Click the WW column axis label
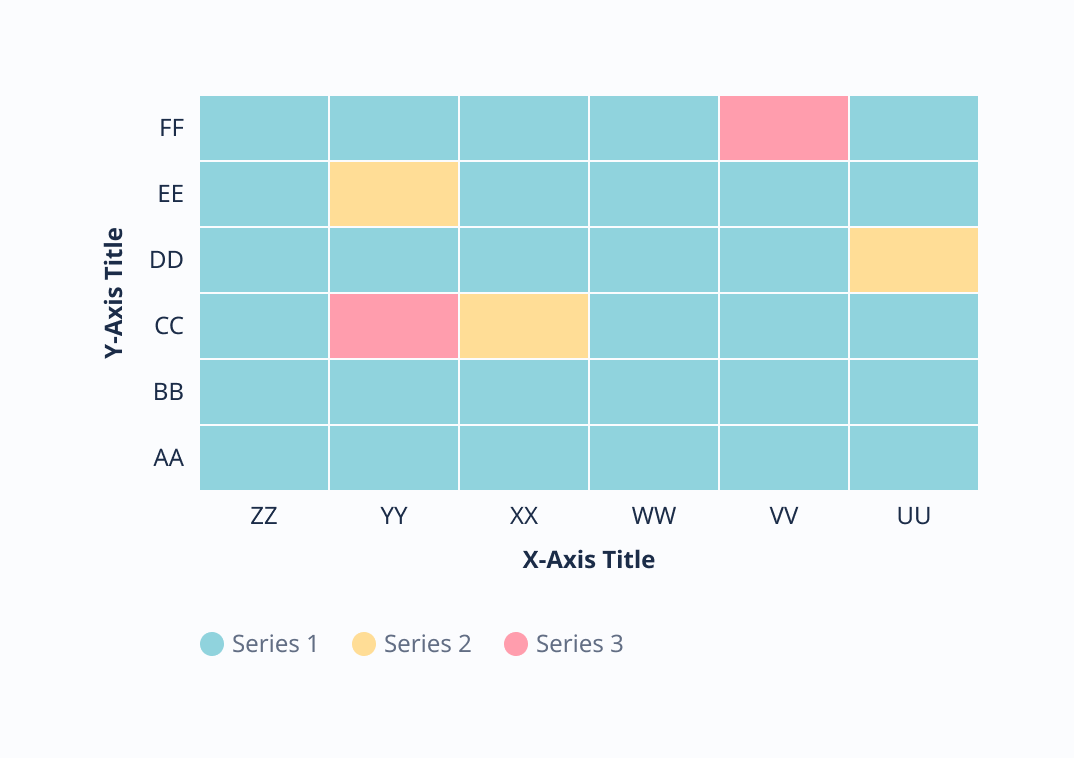Image resolution: width=1074 pixels, height=758 pixels. point(654,517)
